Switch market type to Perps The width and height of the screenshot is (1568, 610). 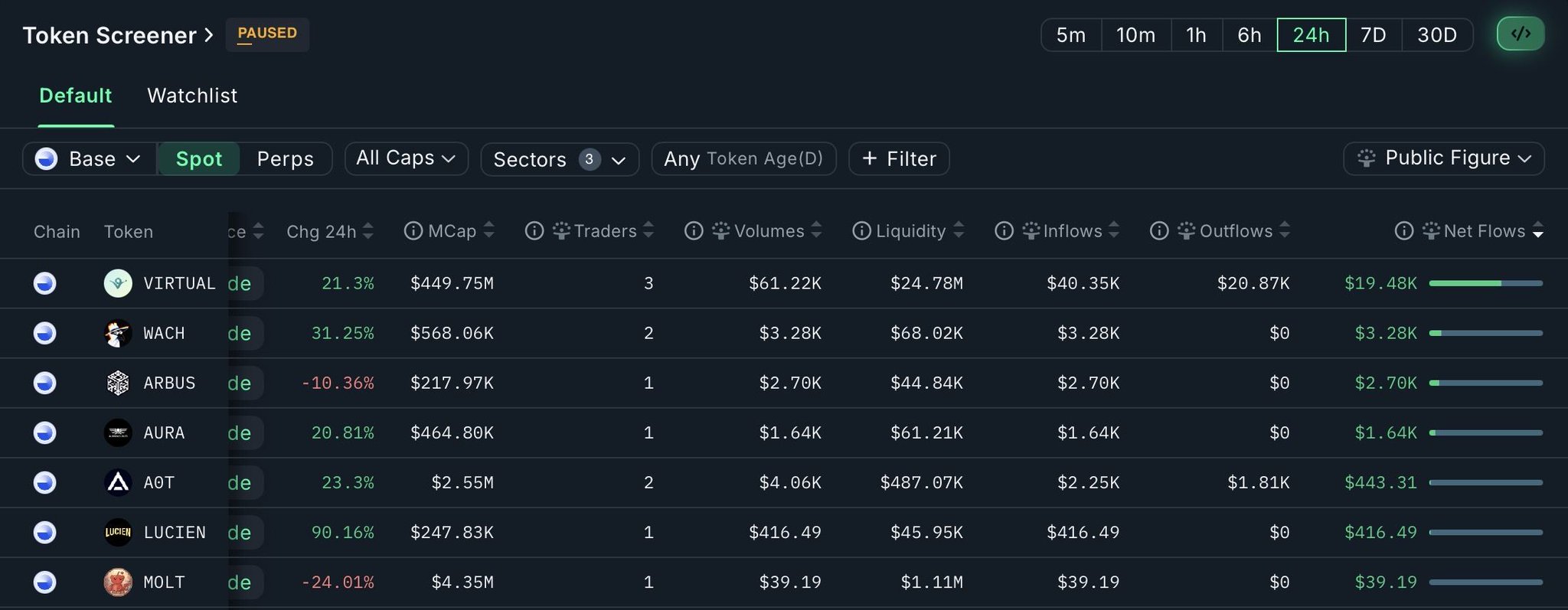(x=285, y=158)
